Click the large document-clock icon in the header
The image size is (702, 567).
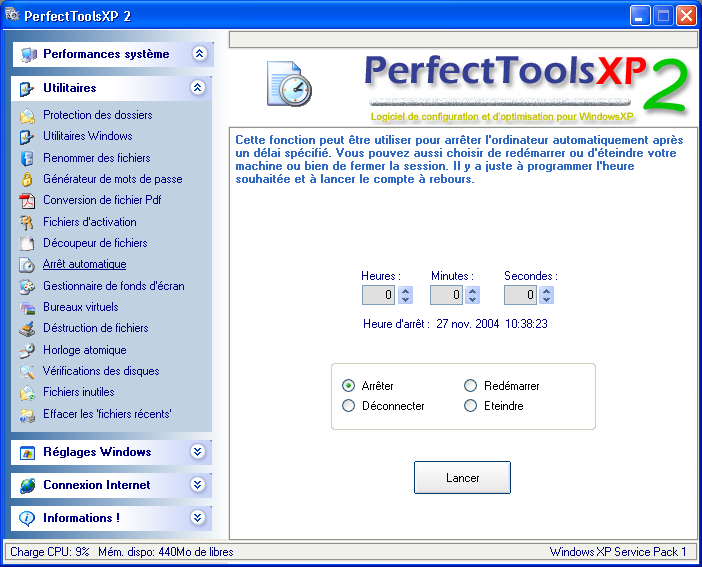[x=289, y=84]
